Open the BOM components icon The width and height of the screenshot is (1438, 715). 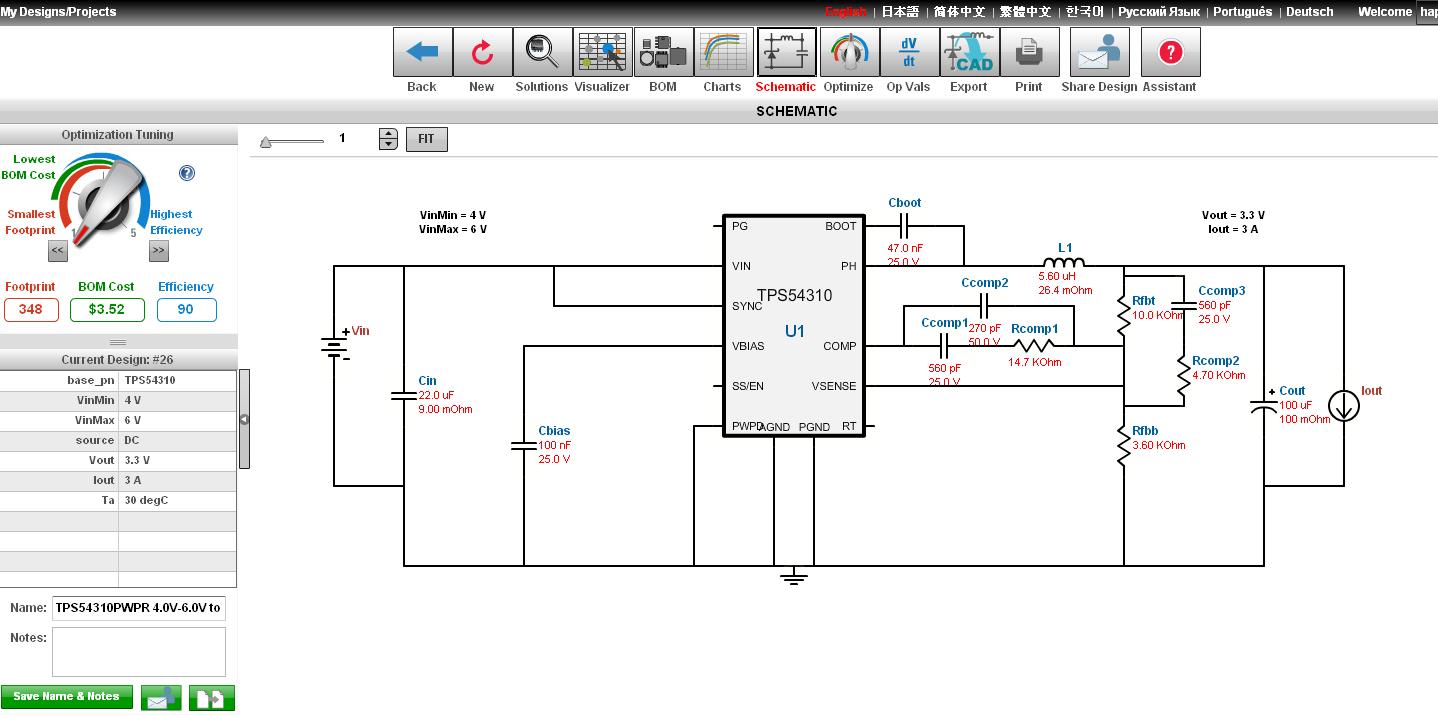[x=663, y=52]
